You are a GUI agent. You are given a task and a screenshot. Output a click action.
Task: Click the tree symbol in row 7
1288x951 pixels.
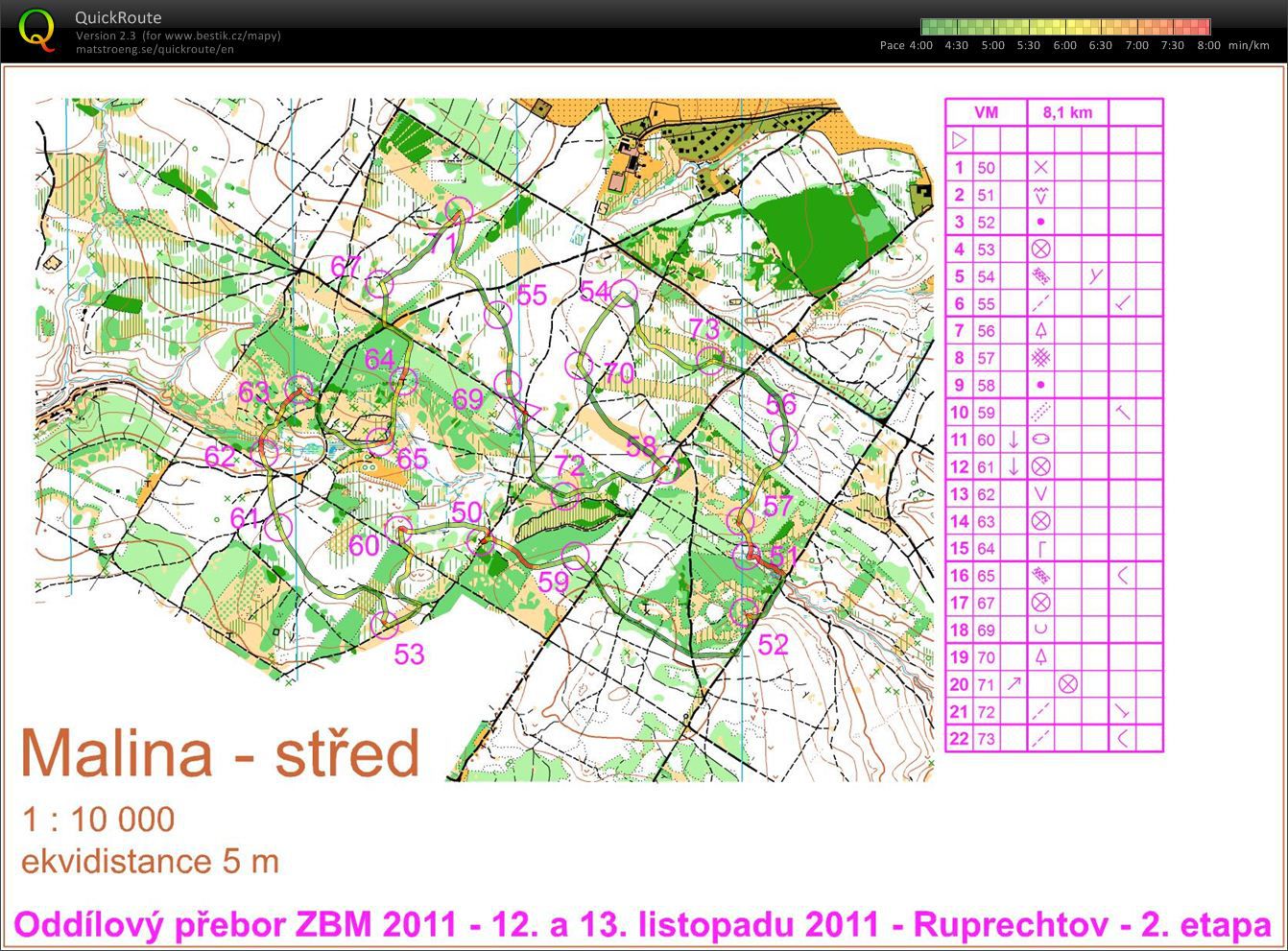click(1040, 330)
